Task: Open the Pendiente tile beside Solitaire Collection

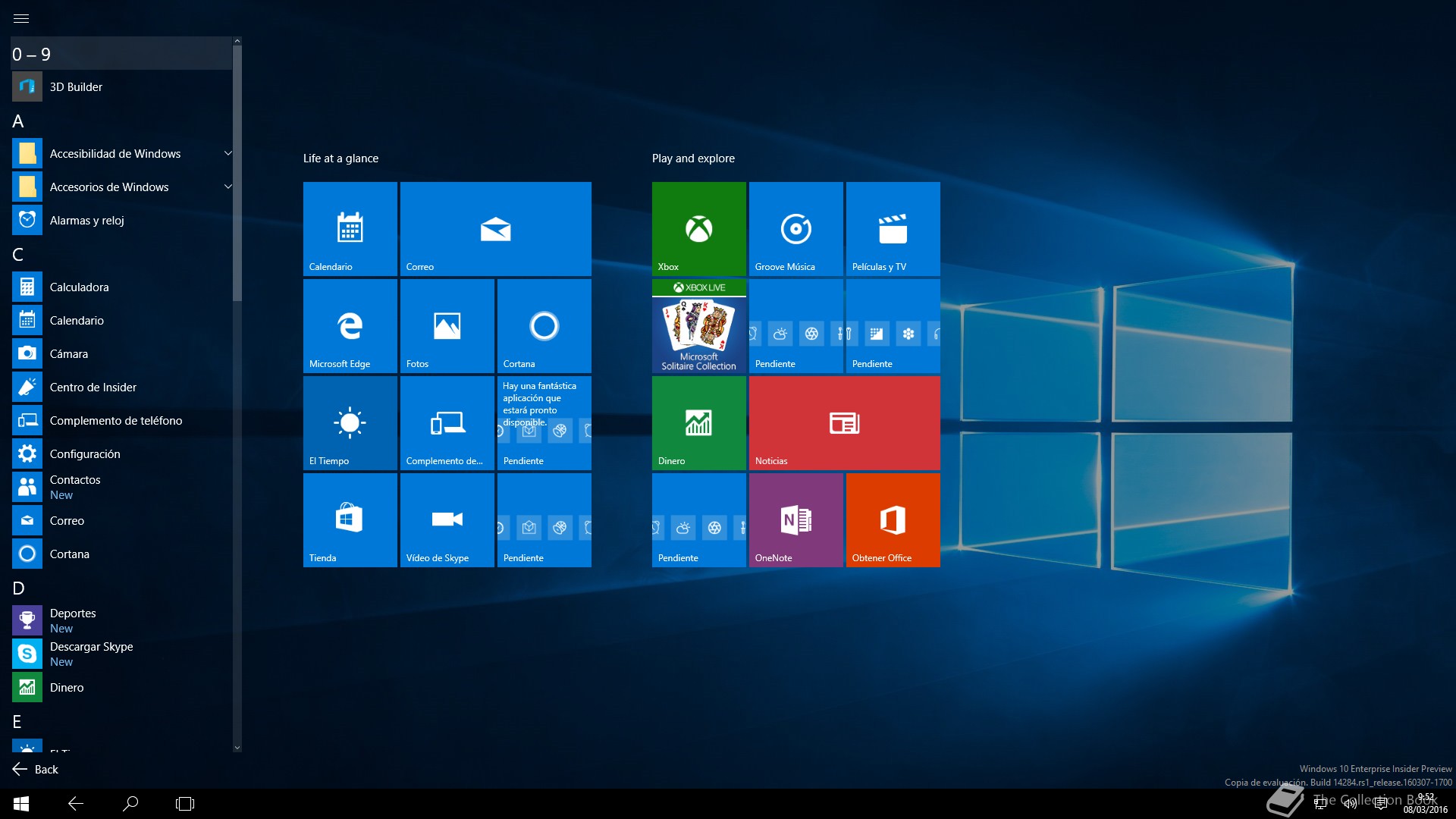Action: [796, 326]
